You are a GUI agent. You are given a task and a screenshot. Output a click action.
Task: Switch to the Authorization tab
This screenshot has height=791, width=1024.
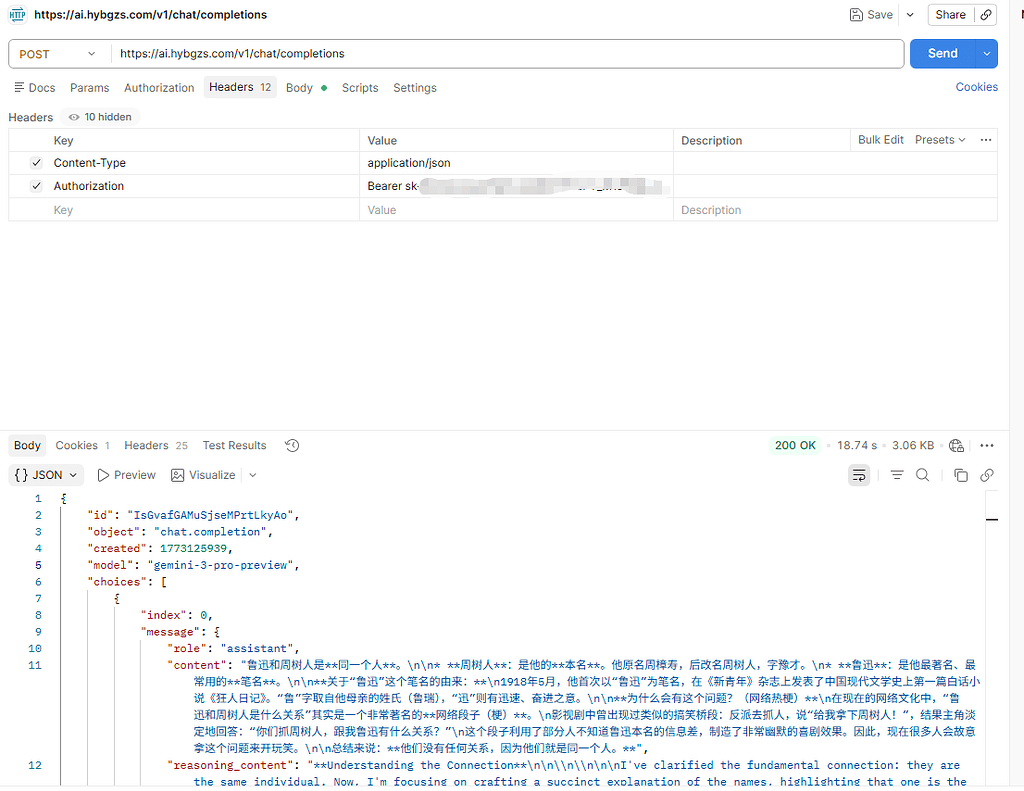(159, 88)
